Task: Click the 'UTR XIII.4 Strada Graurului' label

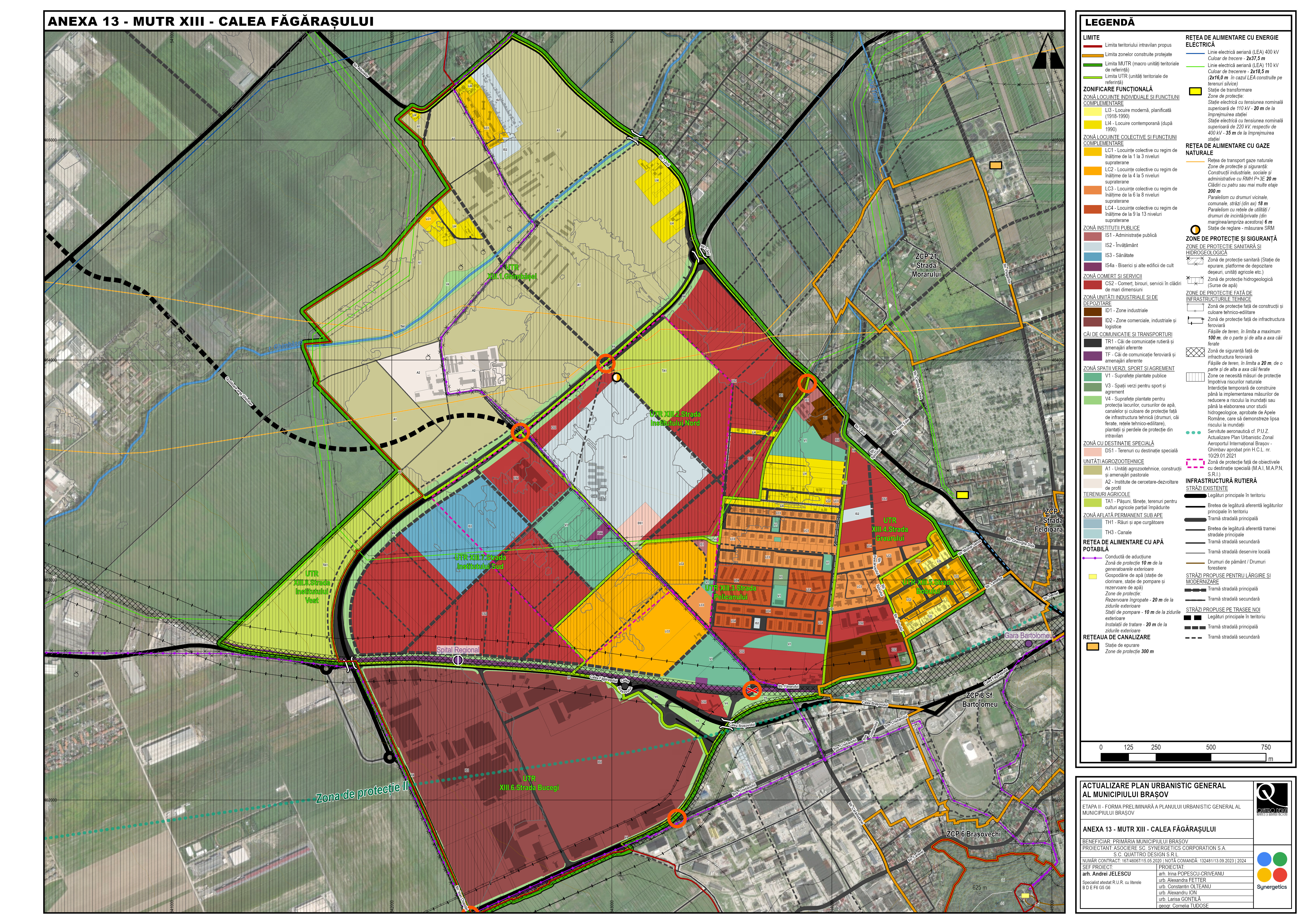Action: 890,530
